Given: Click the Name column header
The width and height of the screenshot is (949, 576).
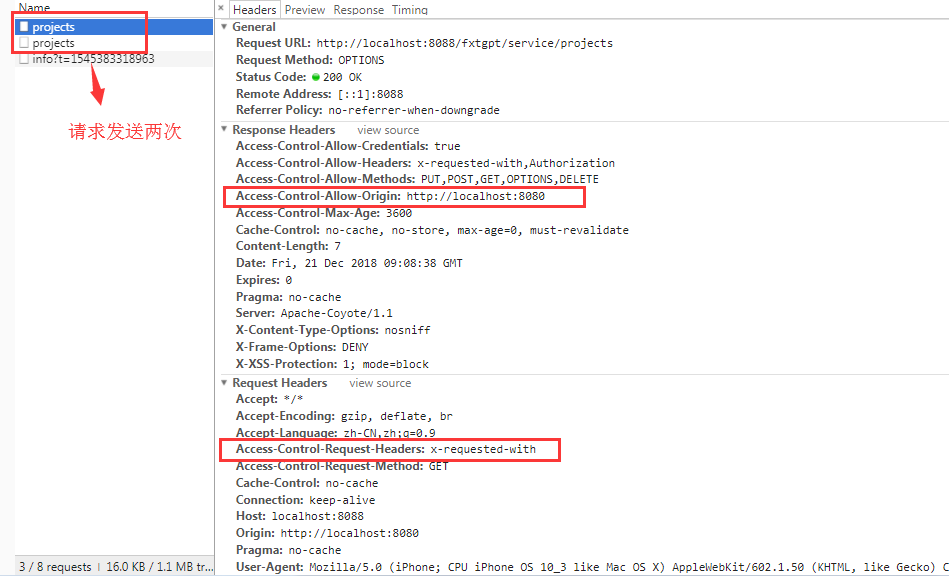Looking at the screenshot, I should pyautogui.click(x=34, y=8).
